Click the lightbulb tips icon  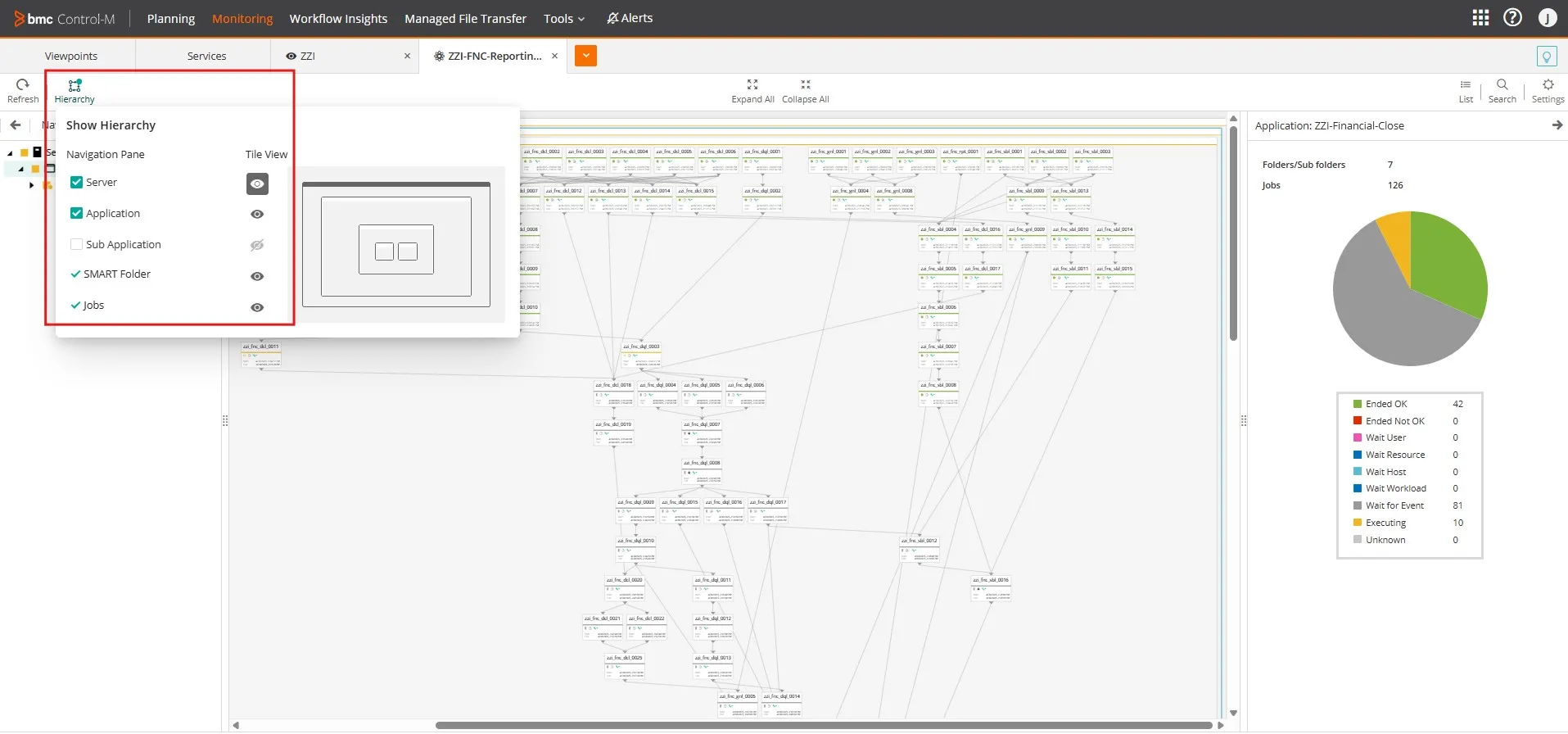1547,57
